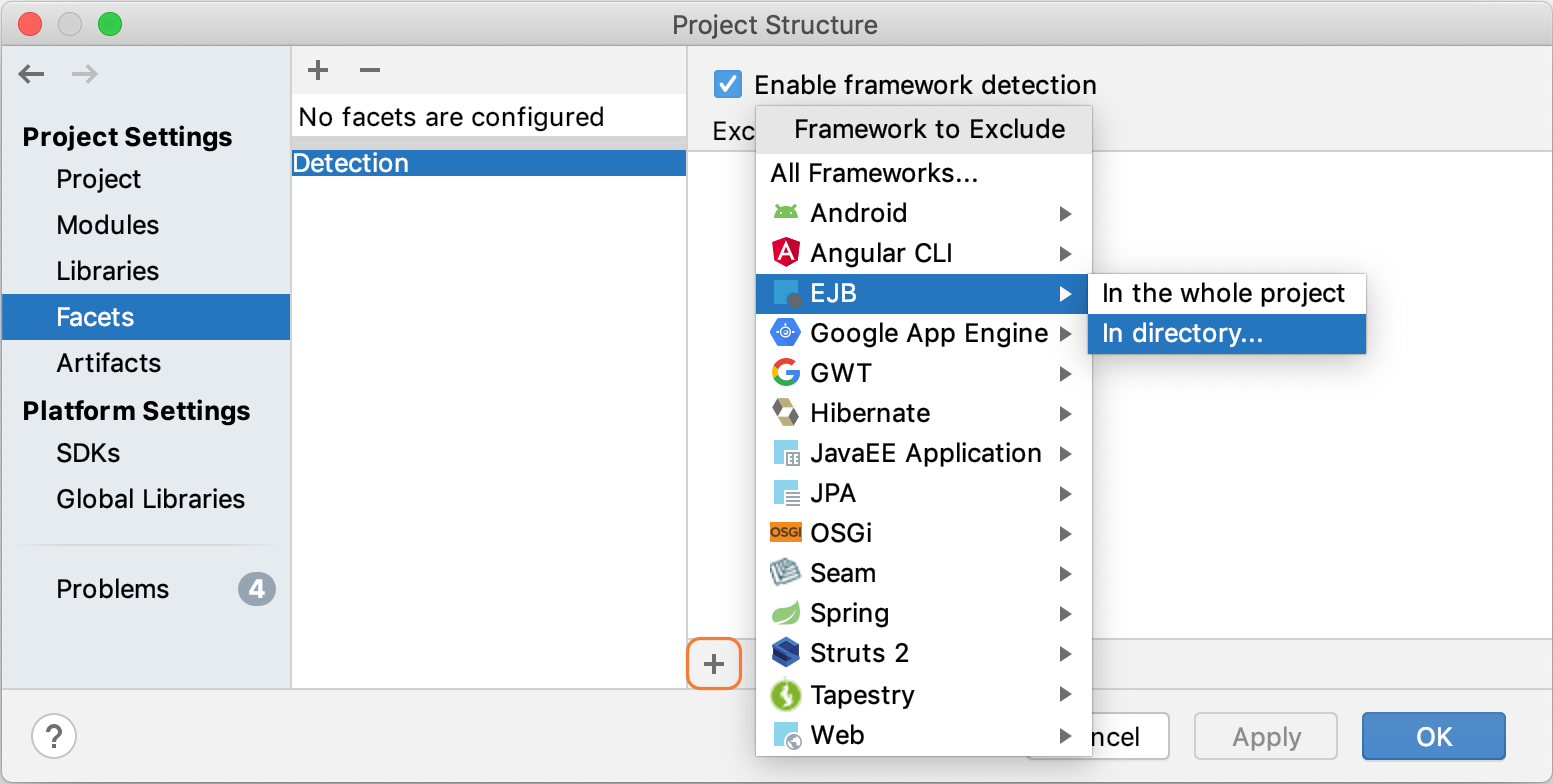Viewport: 1553px width, 784px height.
Task: Expand the OSGi submenu arrow
Action: [x=1066, y=533]
